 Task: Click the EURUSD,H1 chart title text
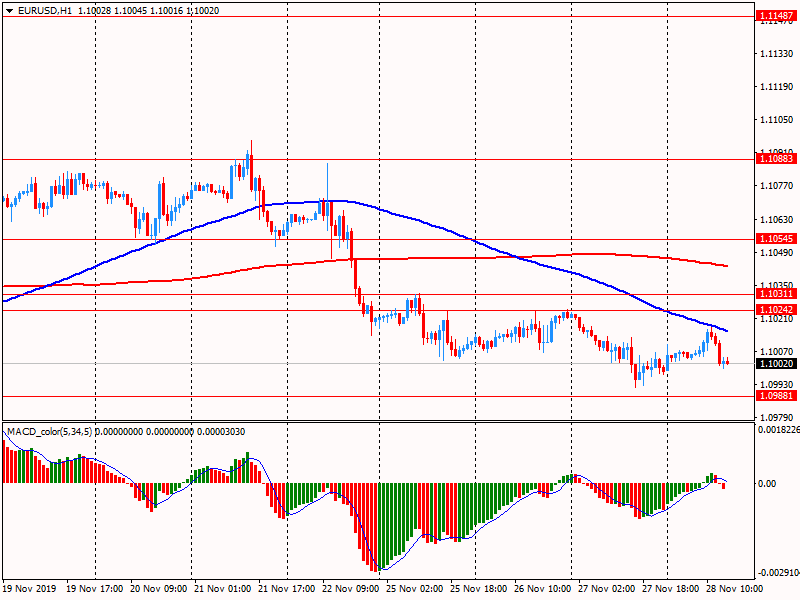45,10
